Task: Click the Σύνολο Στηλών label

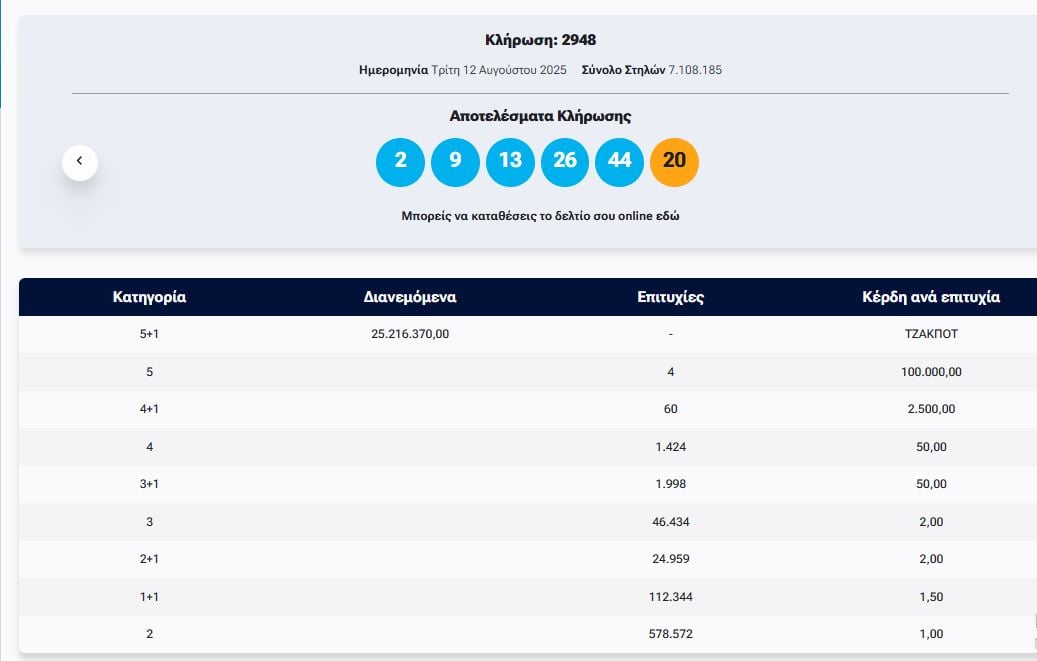Action: (624, 70)
